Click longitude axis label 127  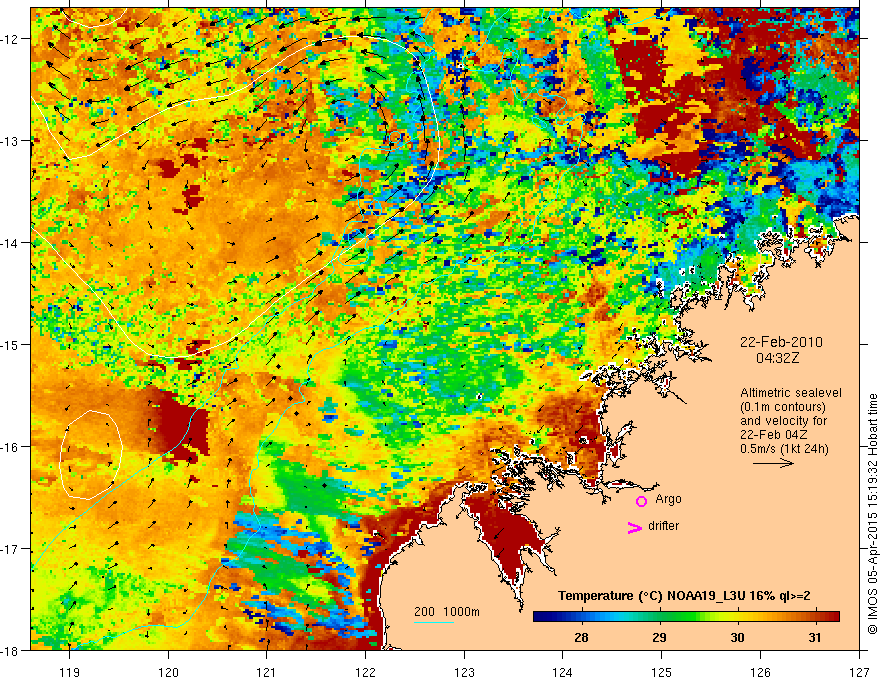[859, 672]
